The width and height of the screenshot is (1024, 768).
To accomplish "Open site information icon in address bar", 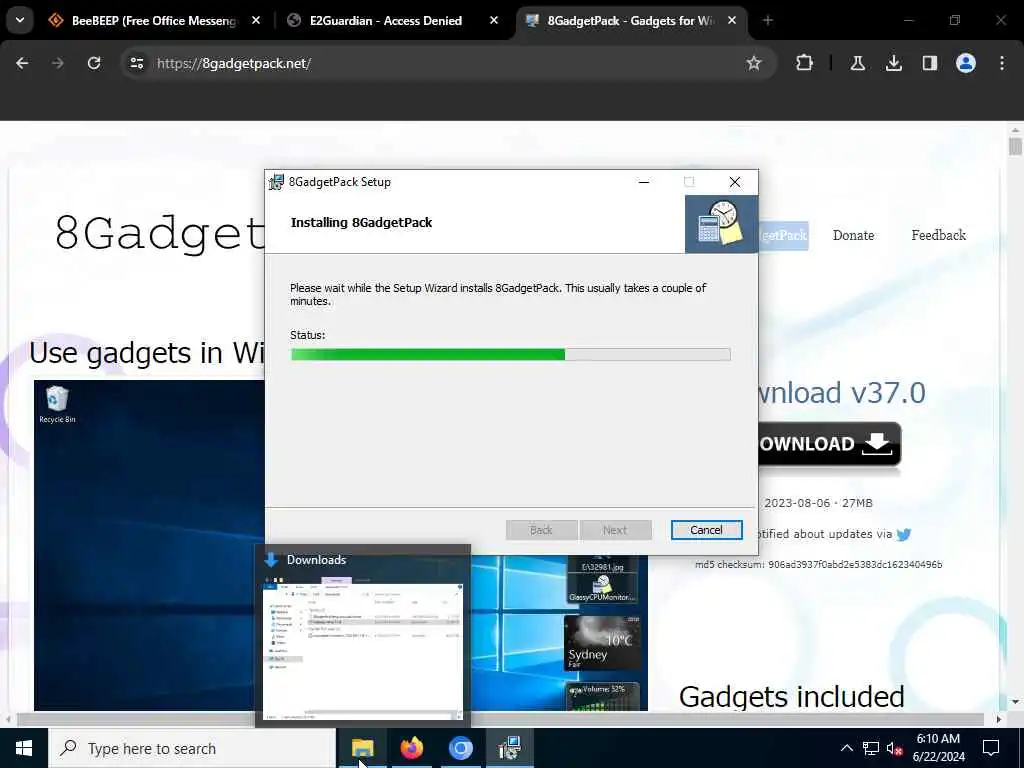I will (x=137, y=63).
